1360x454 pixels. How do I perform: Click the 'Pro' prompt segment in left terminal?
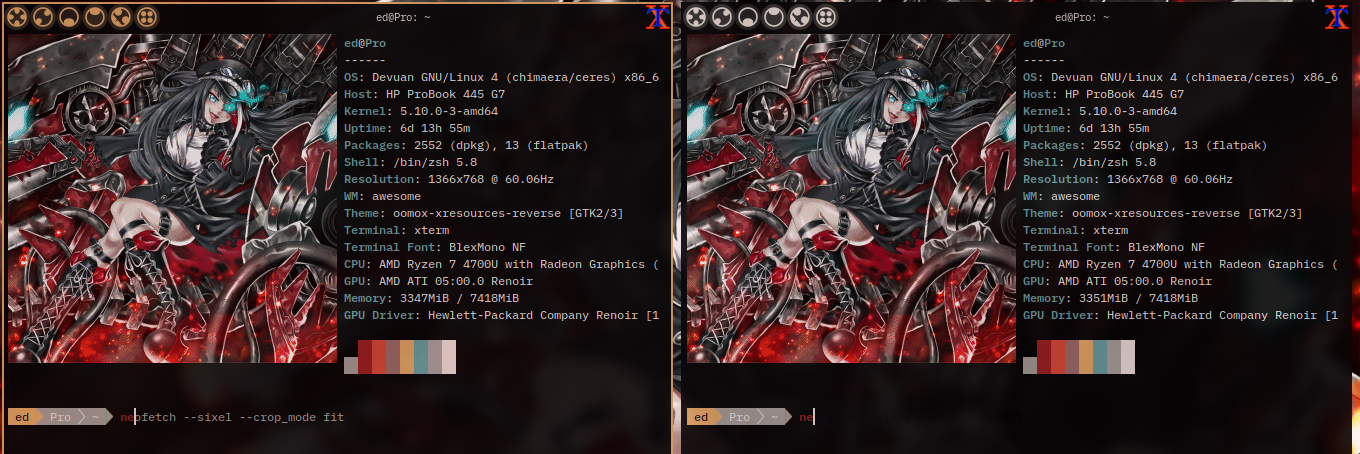pyautogui.click(x=62, y=417)
